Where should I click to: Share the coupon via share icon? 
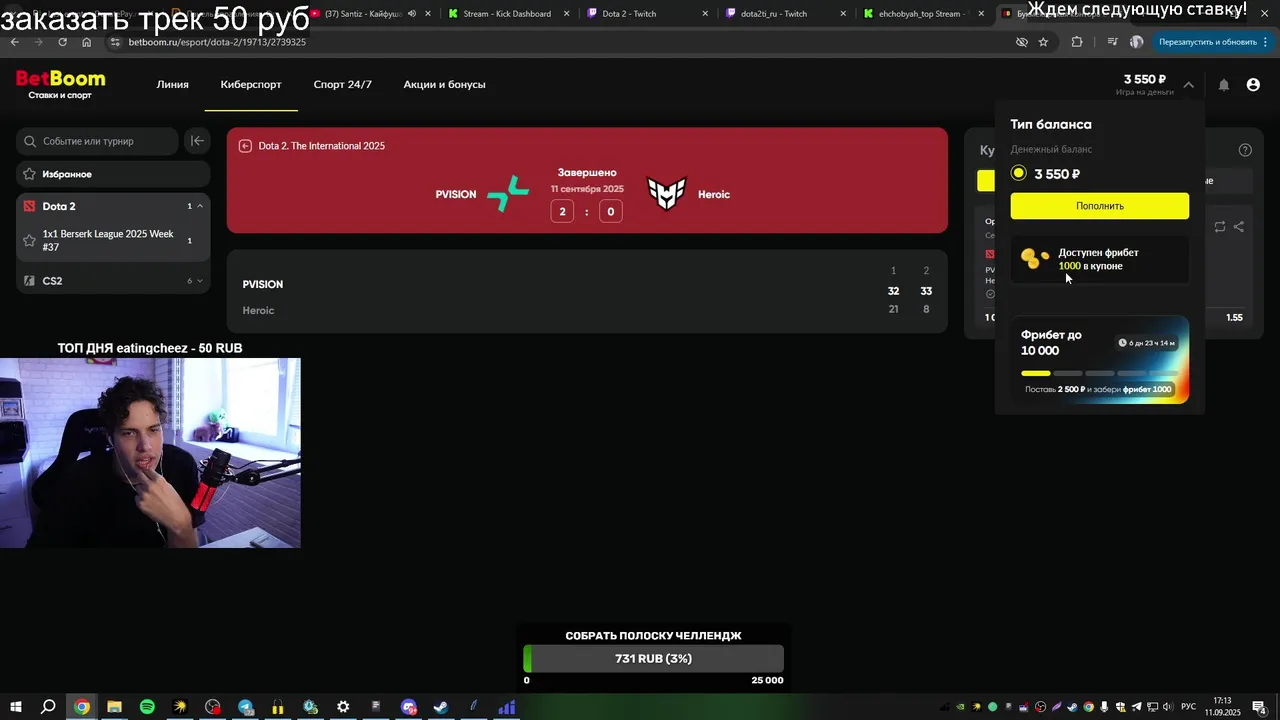pyautogui.click(x=1239, y=227)
